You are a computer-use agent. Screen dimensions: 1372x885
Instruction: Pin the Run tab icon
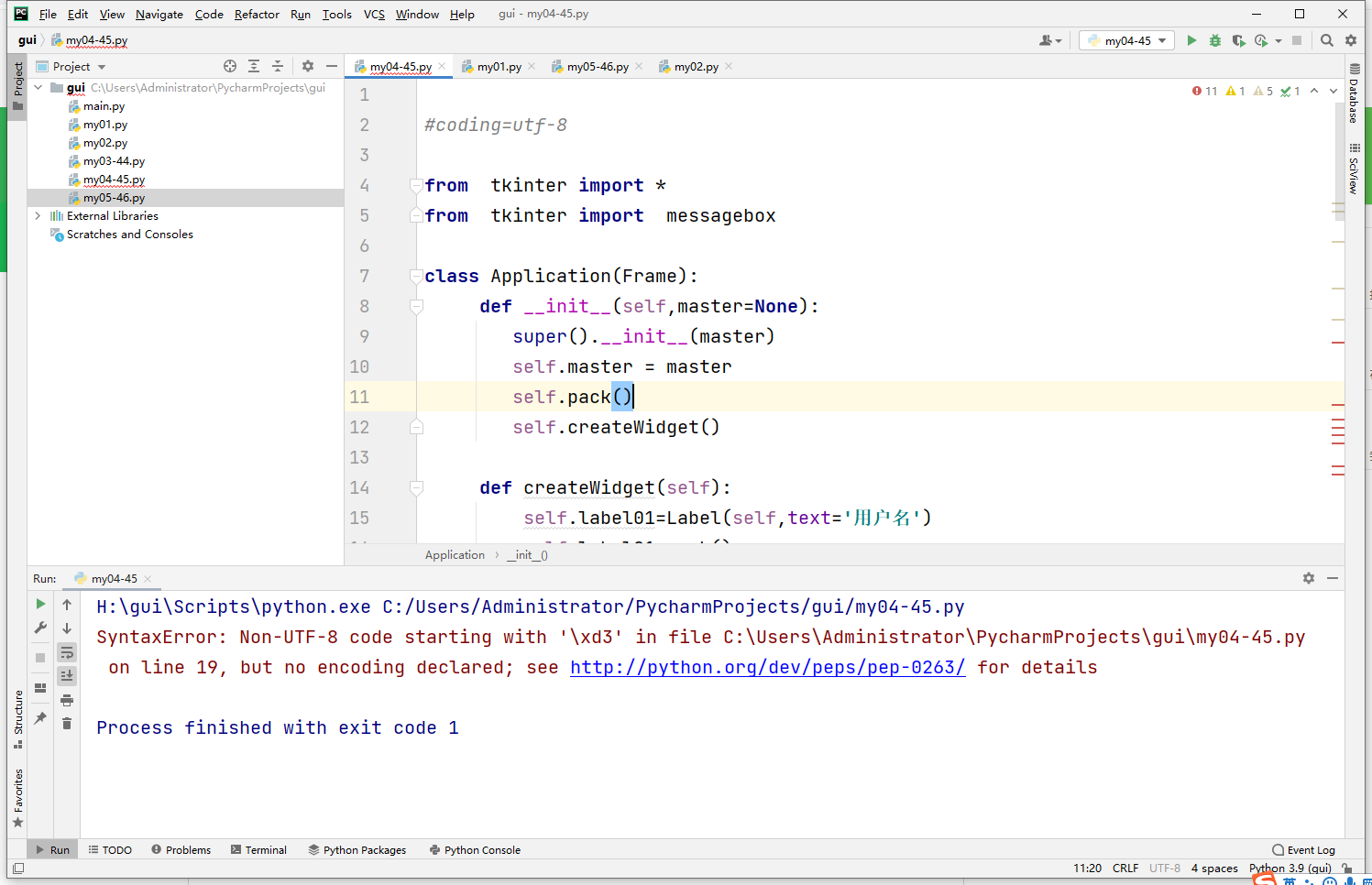click(40, 718)
